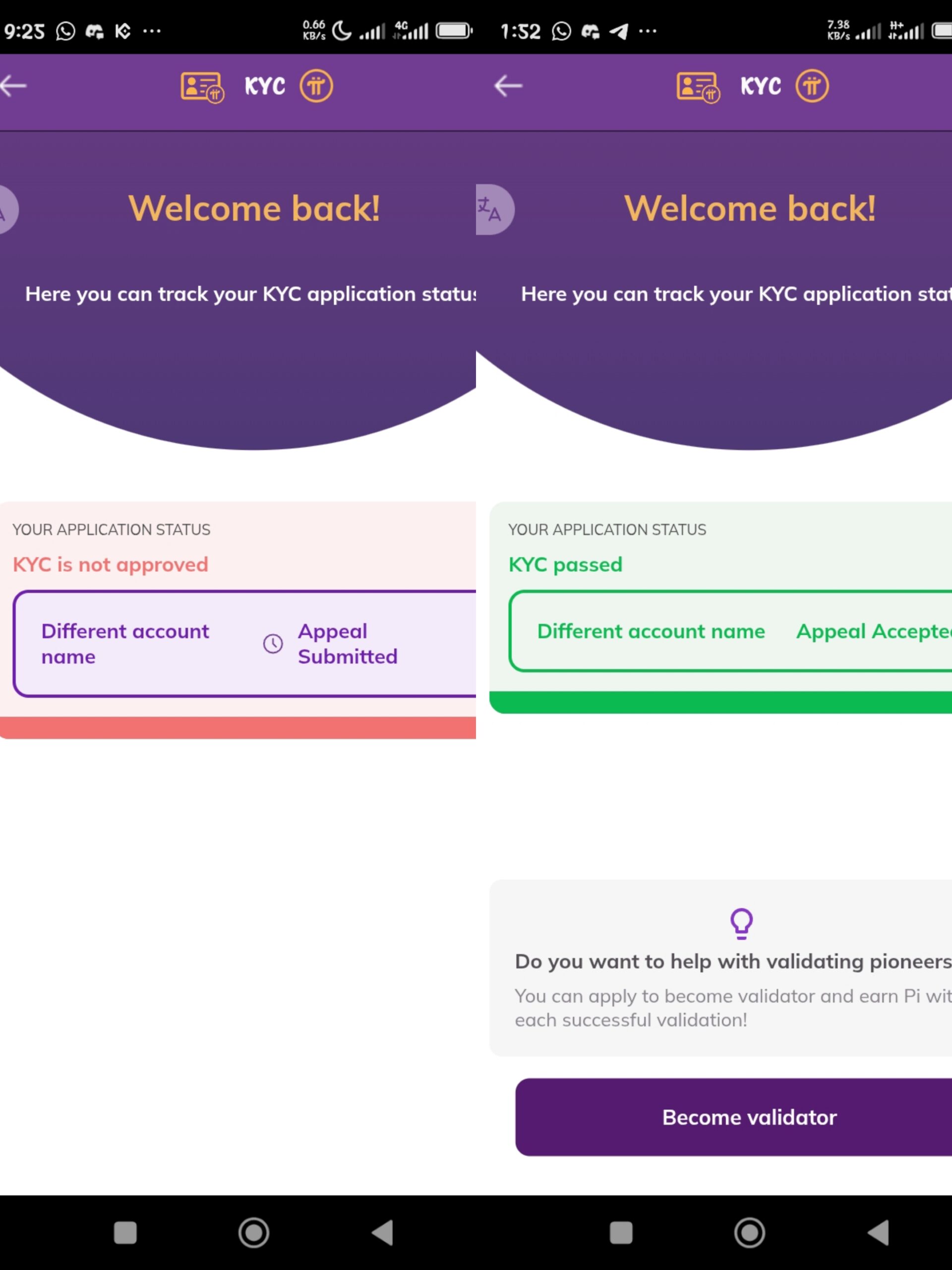Tap the KYC is not approved status text
The width and height of the screenshot is (952, 1270).
111,565
